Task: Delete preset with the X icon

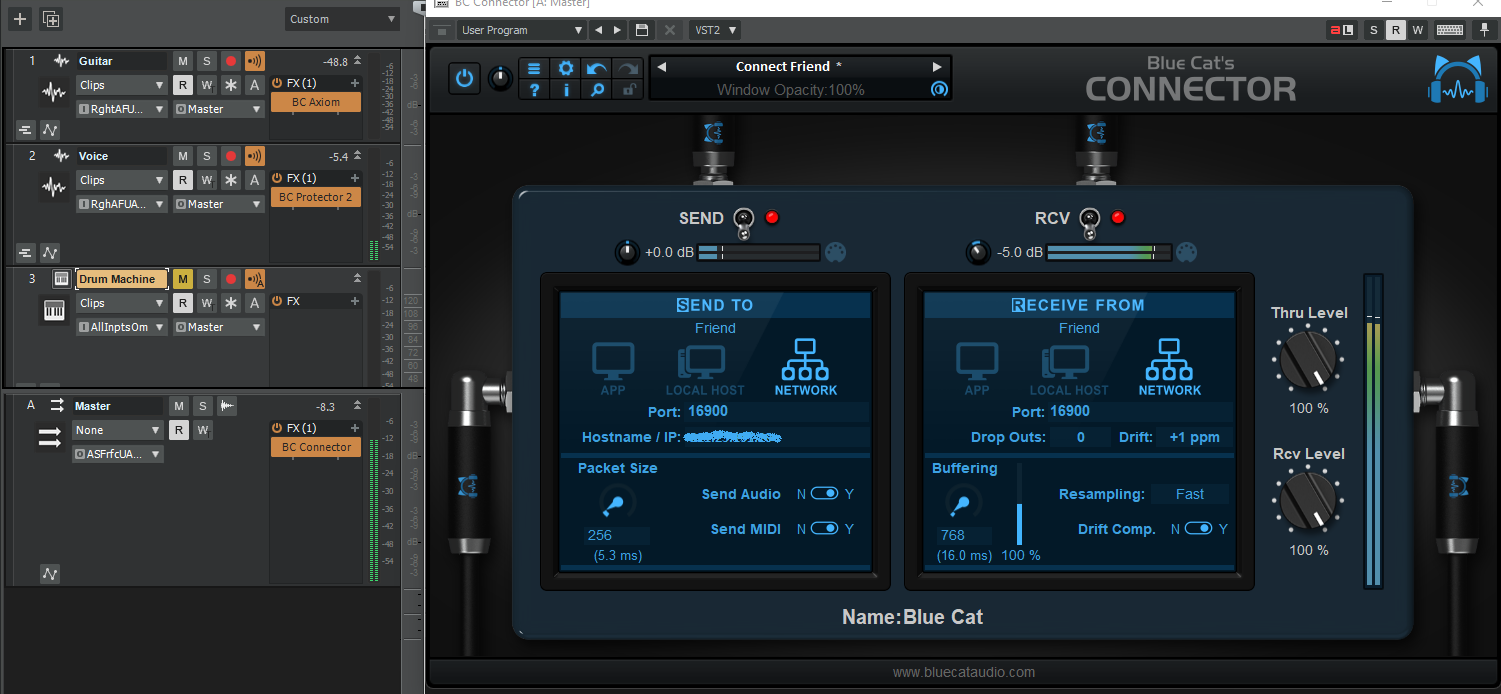Action: [670, 30]
